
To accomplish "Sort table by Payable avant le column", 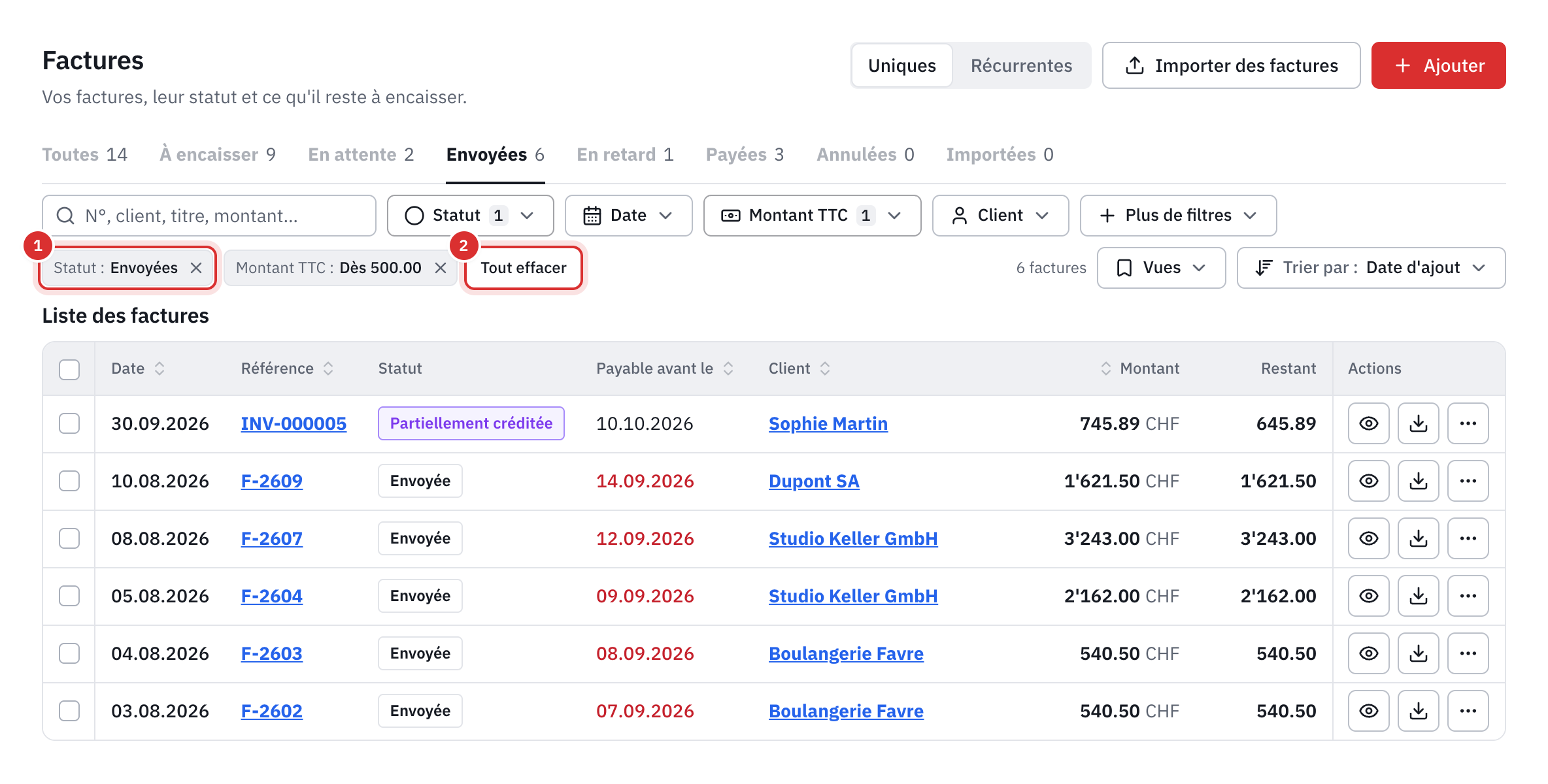I will tap(665, 368).
